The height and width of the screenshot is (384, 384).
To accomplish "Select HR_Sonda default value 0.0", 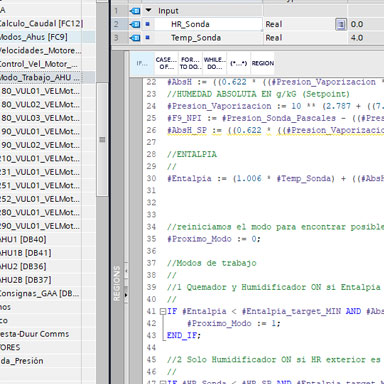I will click(x=357, y=24).
